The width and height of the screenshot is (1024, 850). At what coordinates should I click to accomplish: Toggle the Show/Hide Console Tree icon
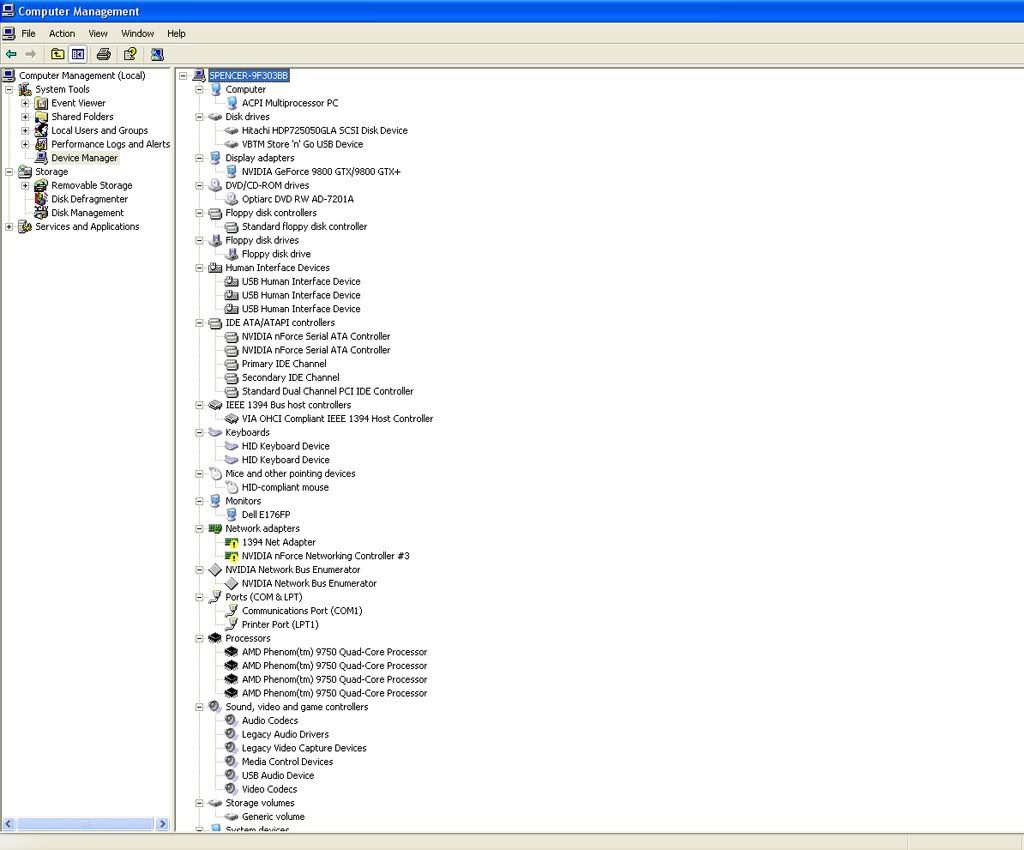[x=78, y=54]
